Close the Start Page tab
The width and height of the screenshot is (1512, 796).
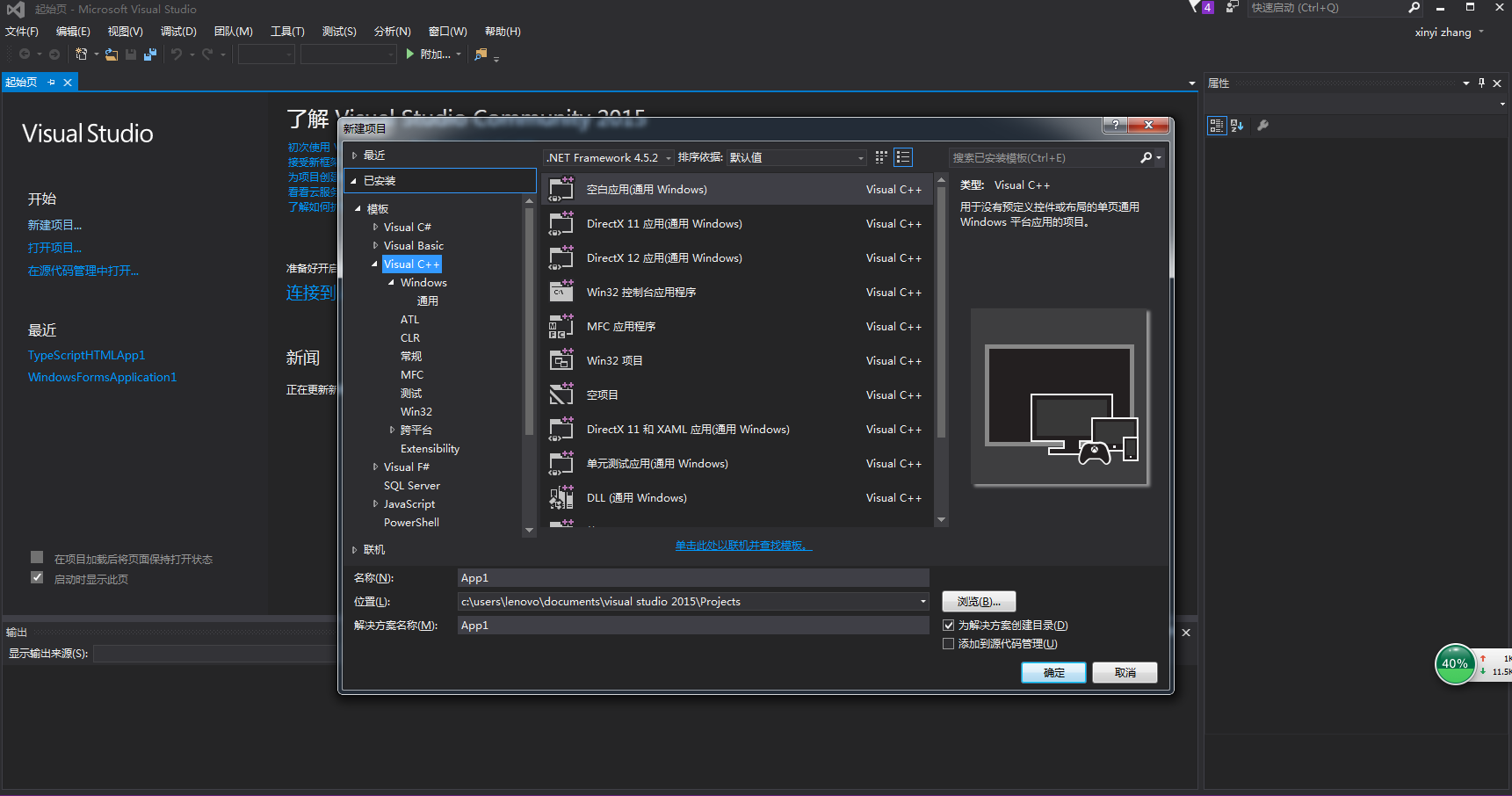coord(68,83)
